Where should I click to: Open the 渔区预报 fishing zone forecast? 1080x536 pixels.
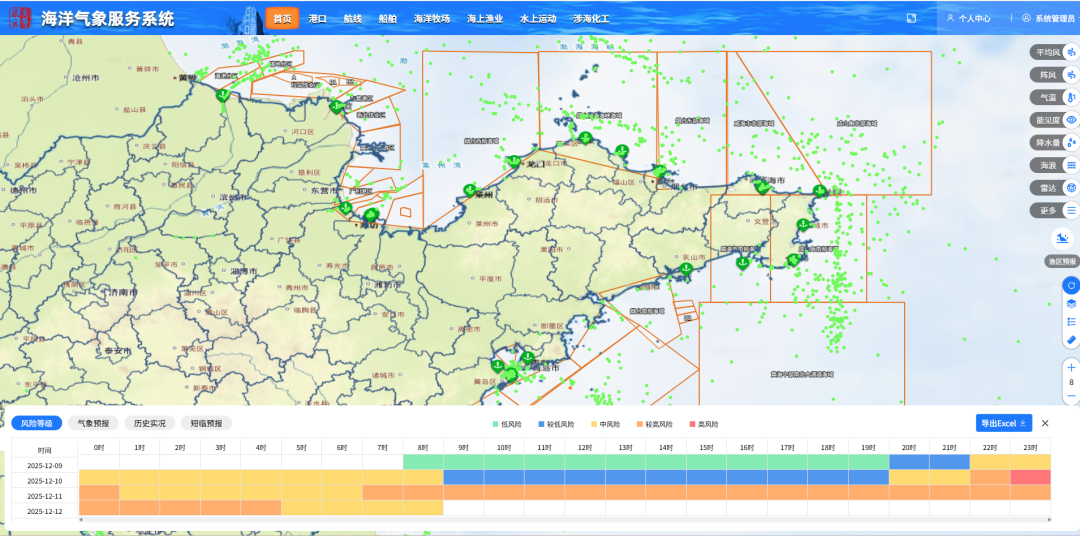(x=1063, y=240)
